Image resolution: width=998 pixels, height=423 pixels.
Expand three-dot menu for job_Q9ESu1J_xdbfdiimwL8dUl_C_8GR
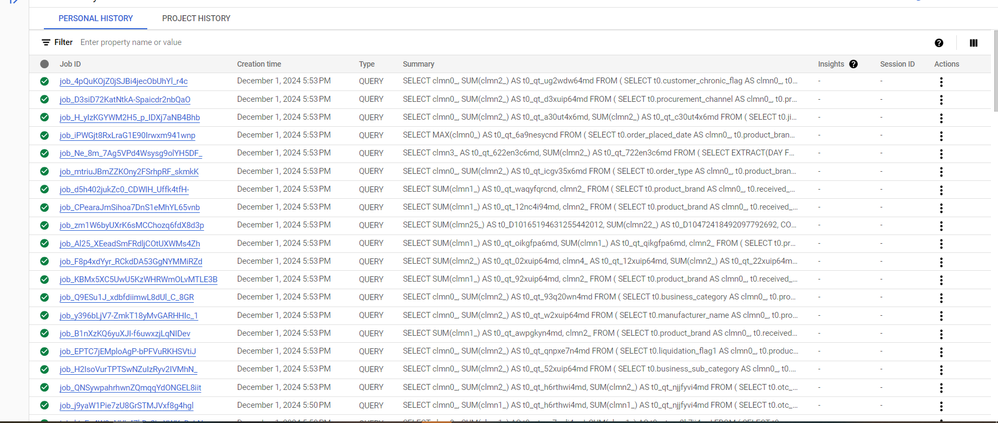[941, 297]
